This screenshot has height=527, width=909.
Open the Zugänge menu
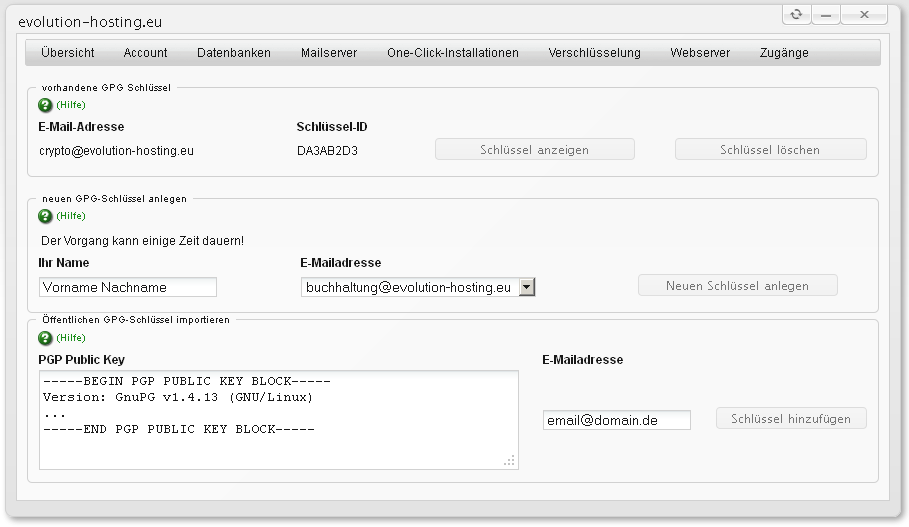click(784, 53)
